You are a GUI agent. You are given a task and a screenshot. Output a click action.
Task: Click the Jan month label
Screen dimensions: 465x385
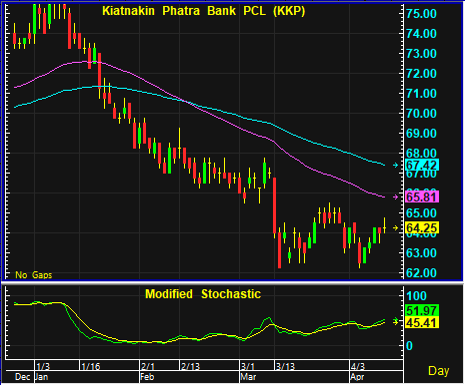(42, 377)
